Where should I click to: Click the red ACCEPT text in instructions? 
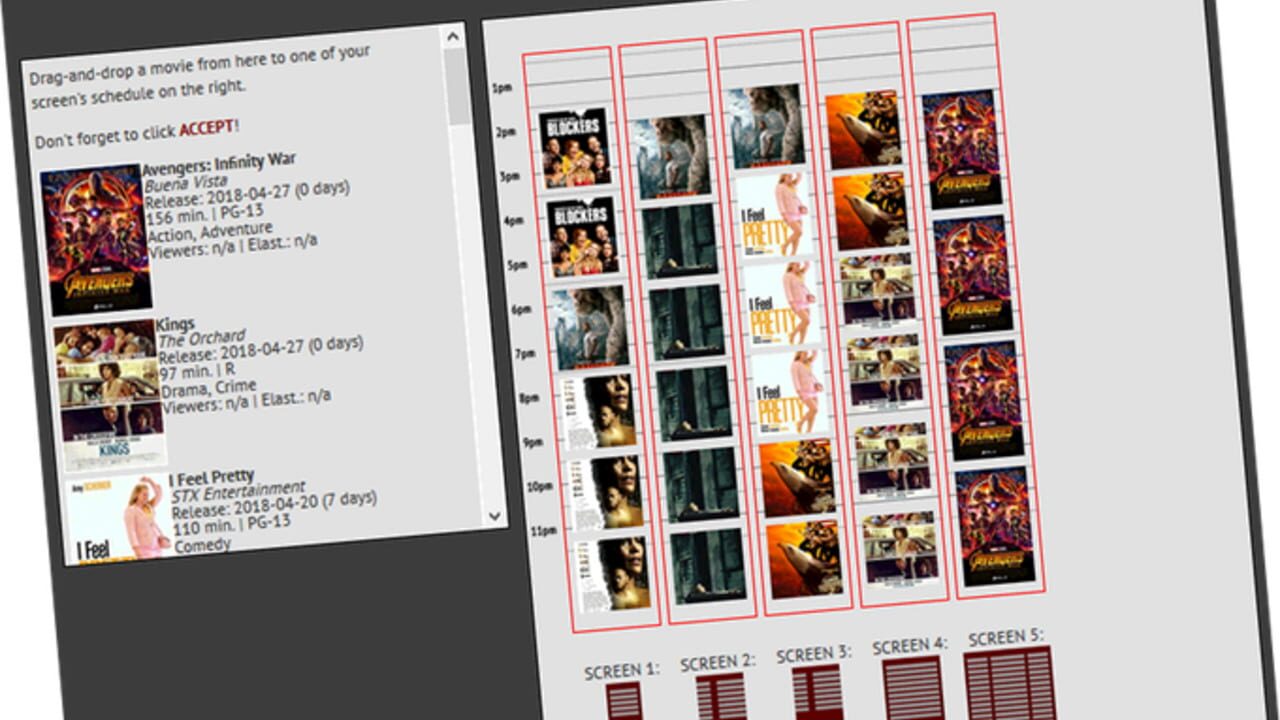tap(208, 128)
